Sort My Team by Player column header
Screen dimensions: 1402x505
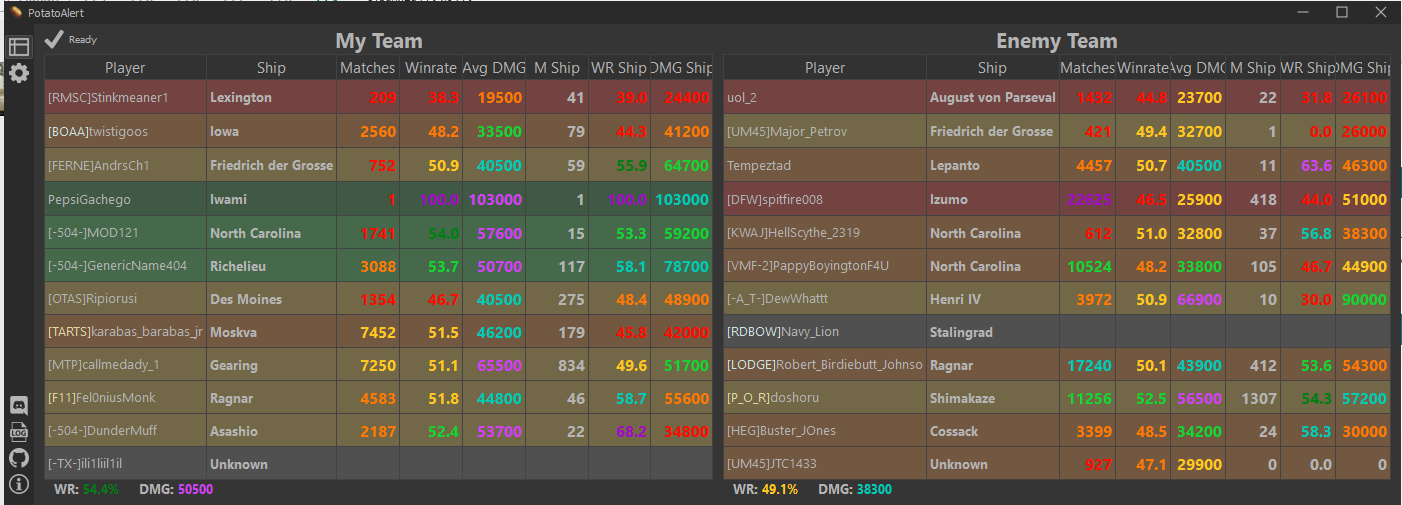(x=125, y=68)
